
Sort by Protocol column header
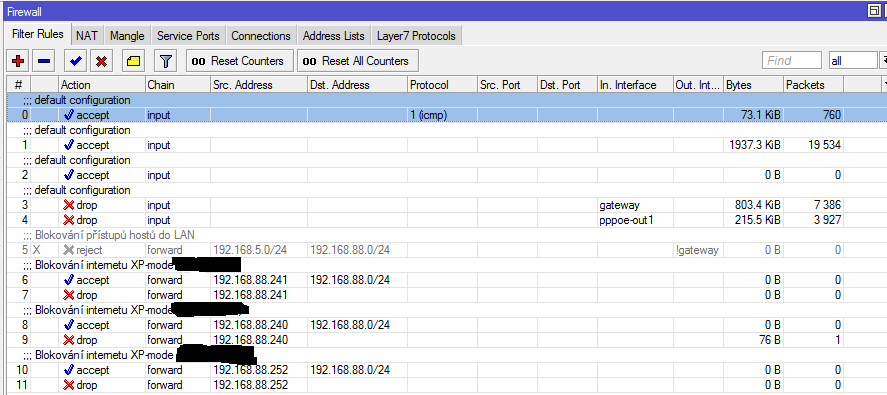[x=442, y=85]
